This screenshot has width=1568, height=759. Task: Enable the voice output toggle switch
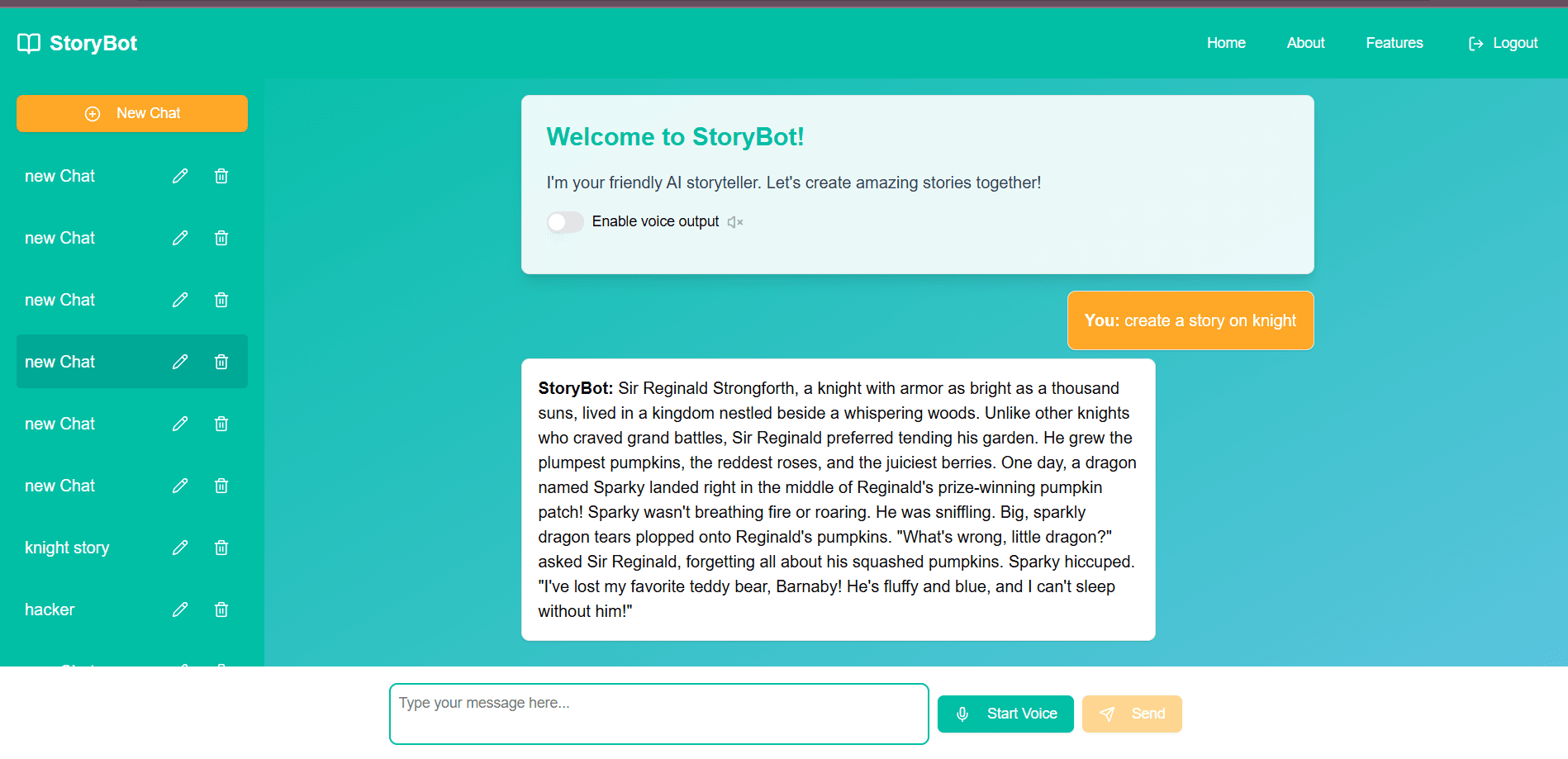(565, 222)
